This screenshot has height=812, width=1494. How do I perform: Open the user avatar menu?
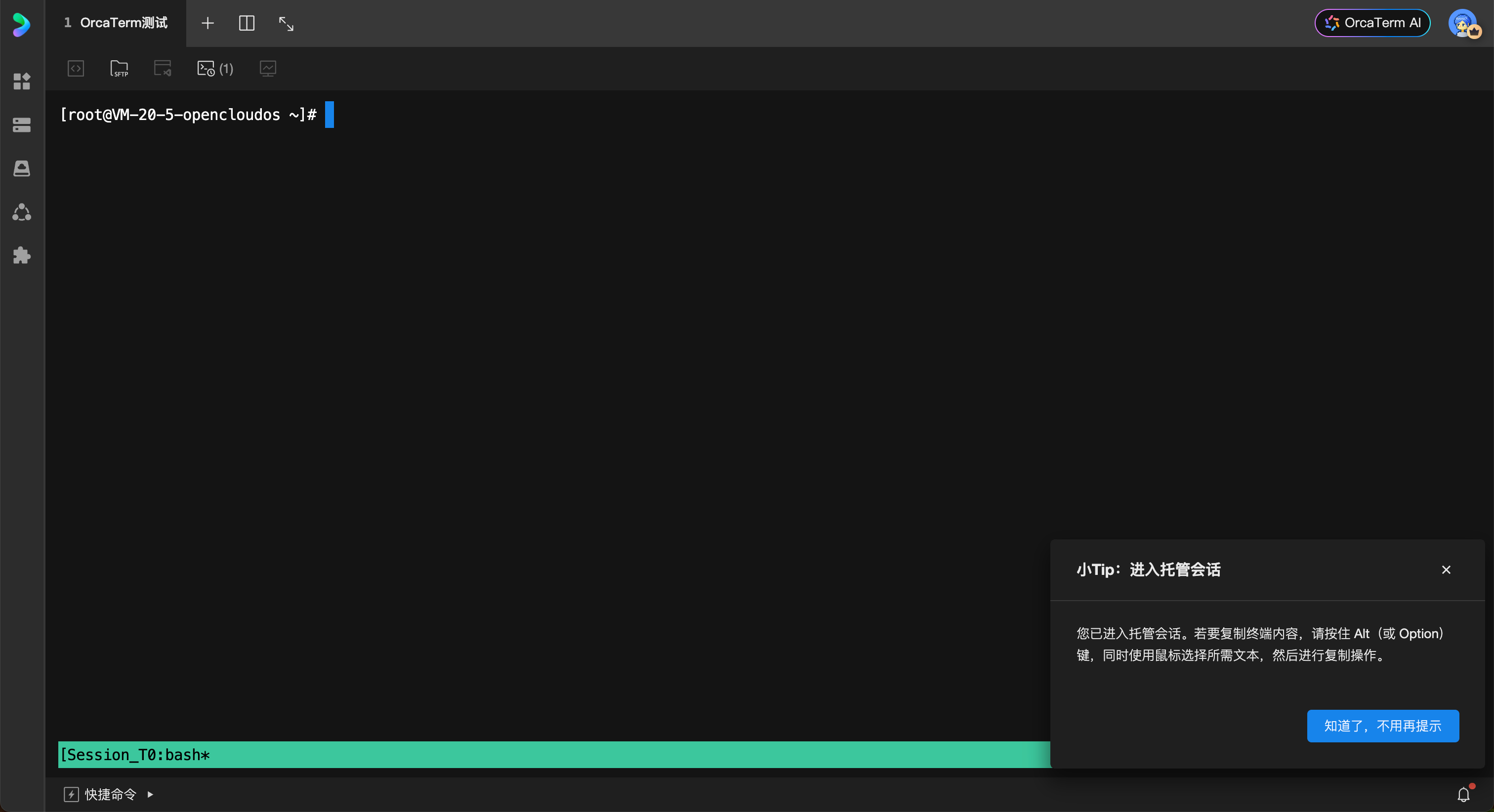1463,23
